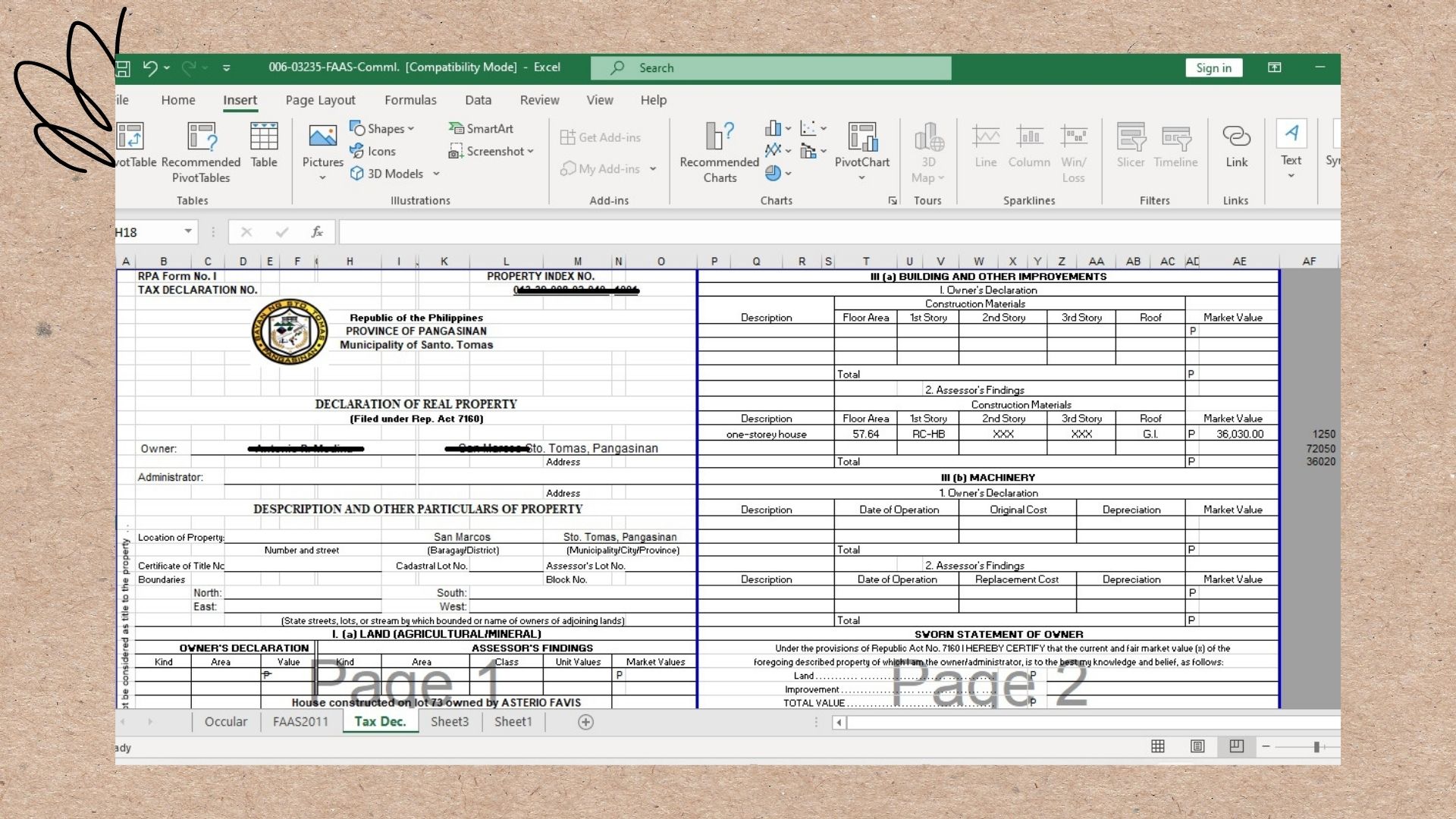1456x819 pixels.
Task: Click the Sign in button
Action: pyautogui.click(x=1213, y=68)
